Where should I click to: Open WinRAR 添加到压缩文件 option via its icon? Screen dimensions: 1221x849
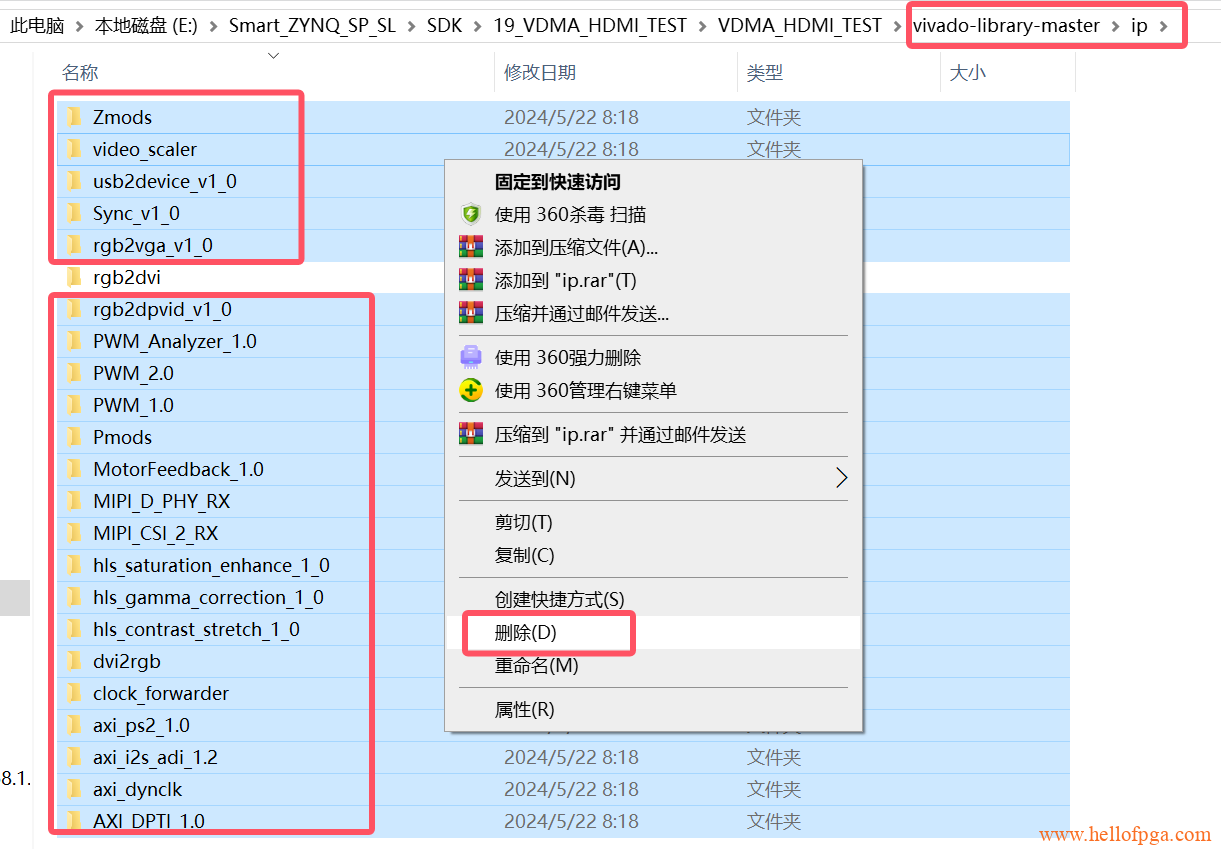470,247
